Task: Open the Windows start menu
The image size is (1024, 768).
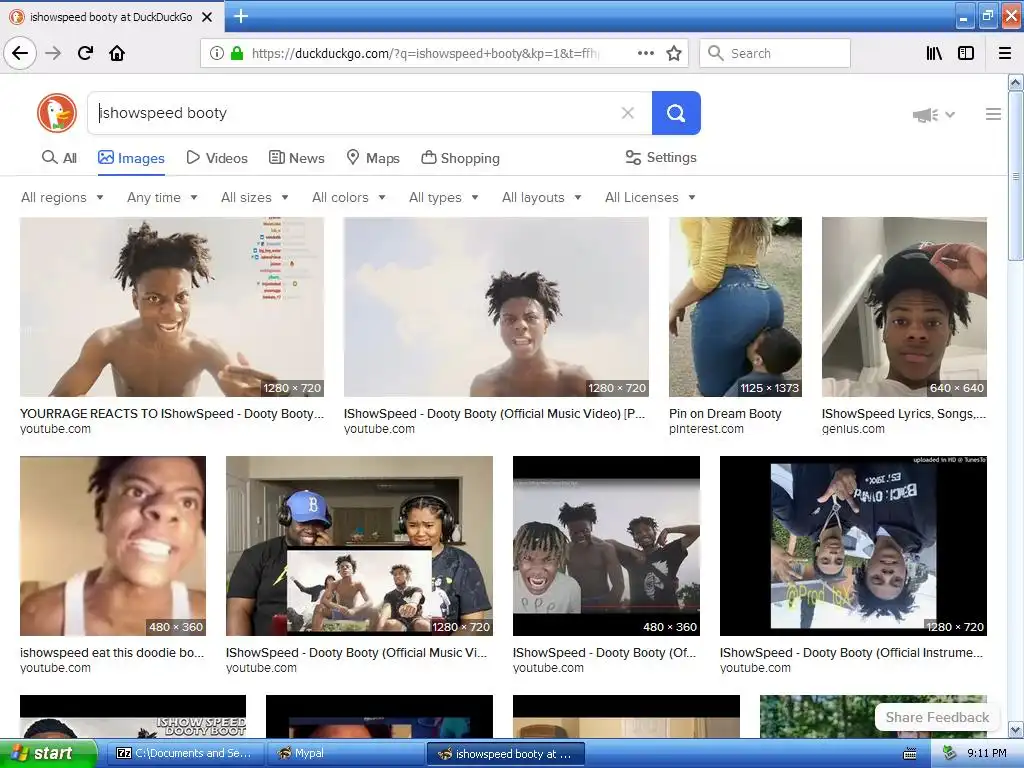Action: 48,754
